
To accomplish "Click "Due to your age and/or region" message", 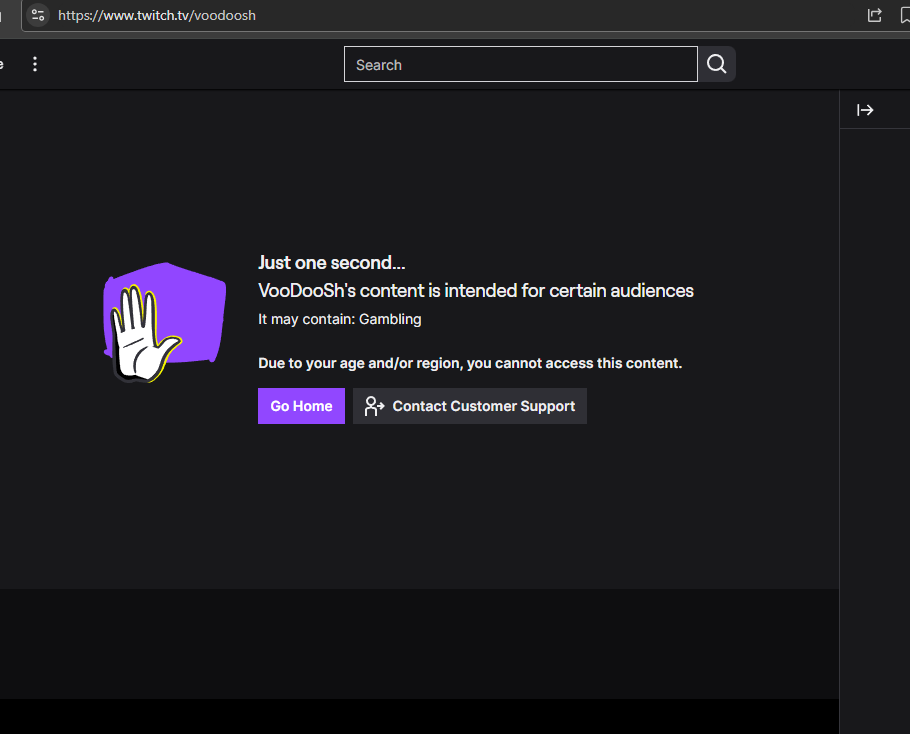I will (x=470, y=363).
